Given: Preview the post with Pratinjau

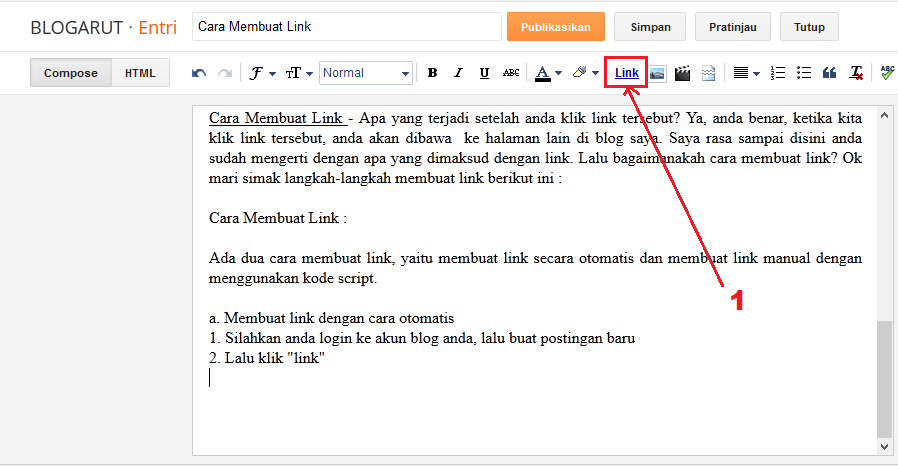Looking at the screenshot, I should (732, 27).
